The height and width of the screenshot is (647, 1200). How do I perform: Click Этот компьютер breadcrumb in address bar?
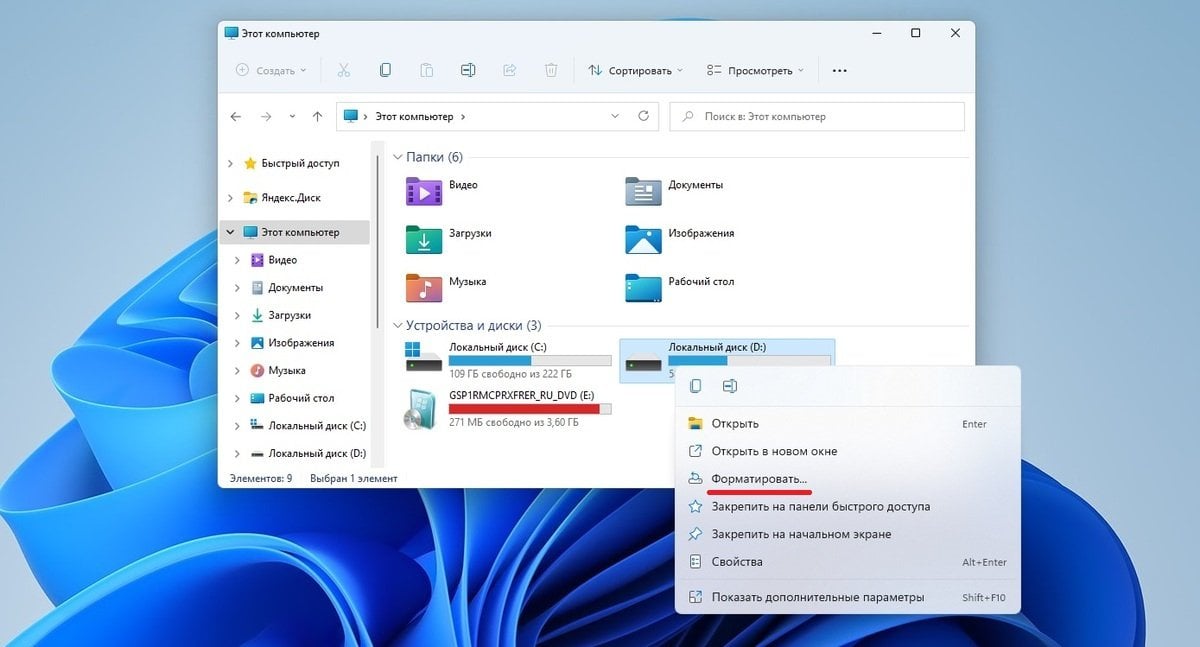click(x=414, y=116)
